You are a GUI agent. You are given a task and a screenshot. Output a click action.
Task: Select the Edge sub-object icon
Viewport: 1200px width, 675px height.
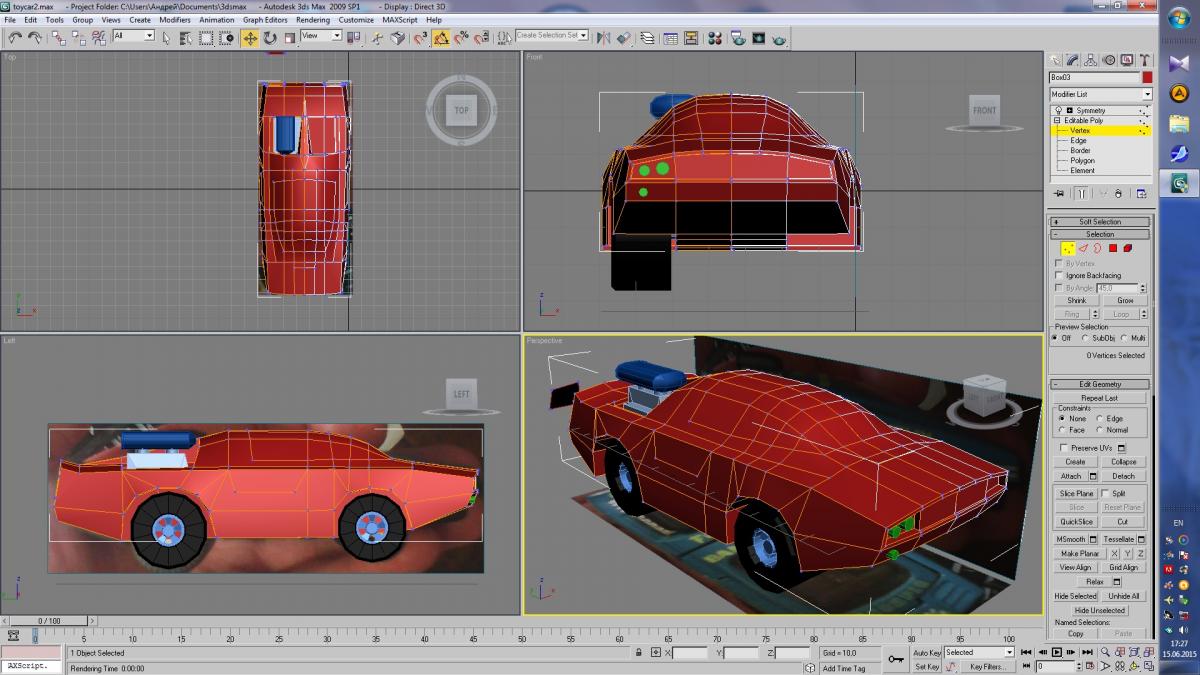pyautogui.click(x=1082, y=248)
